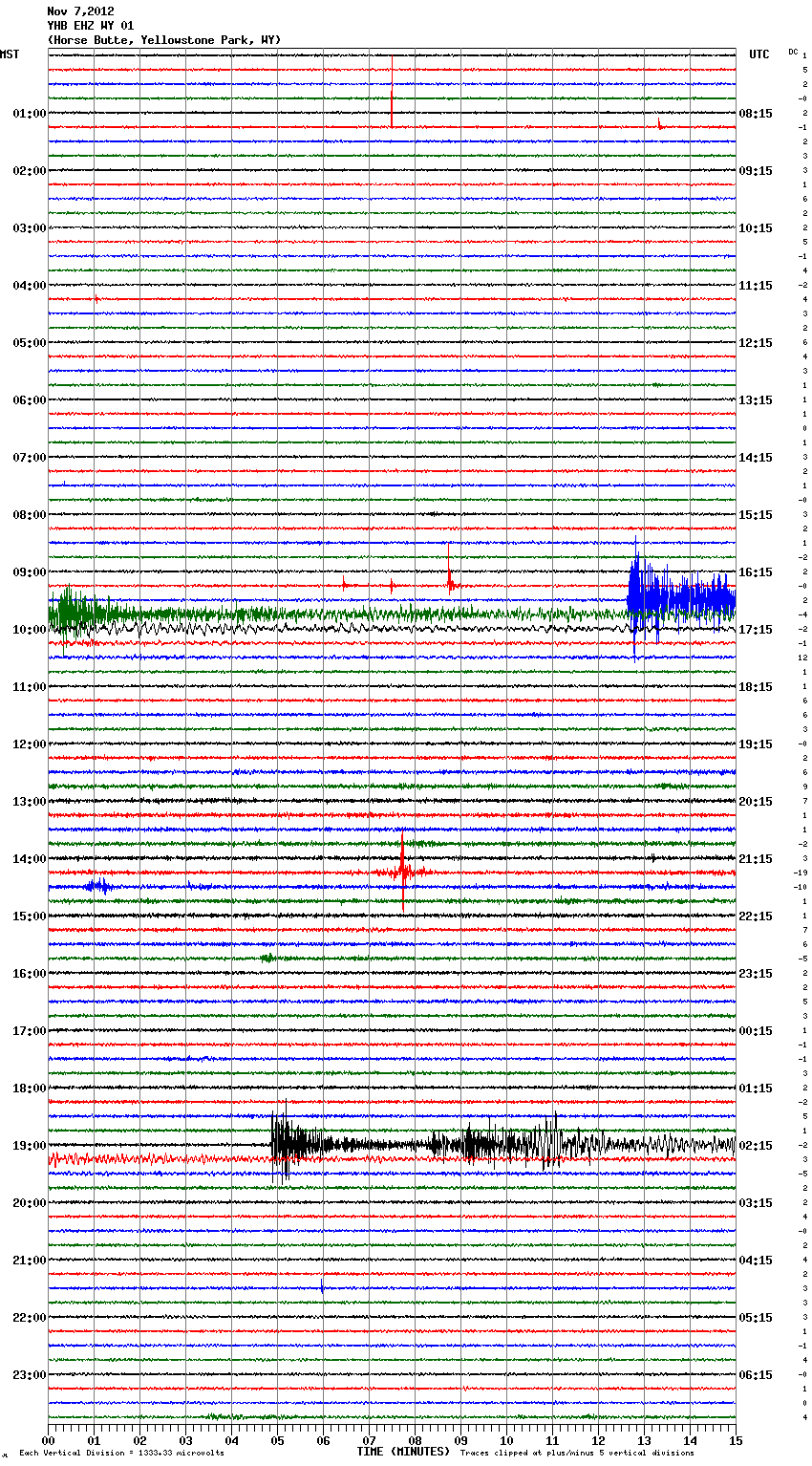Select the 12:00 MST row label

(30, 744)
